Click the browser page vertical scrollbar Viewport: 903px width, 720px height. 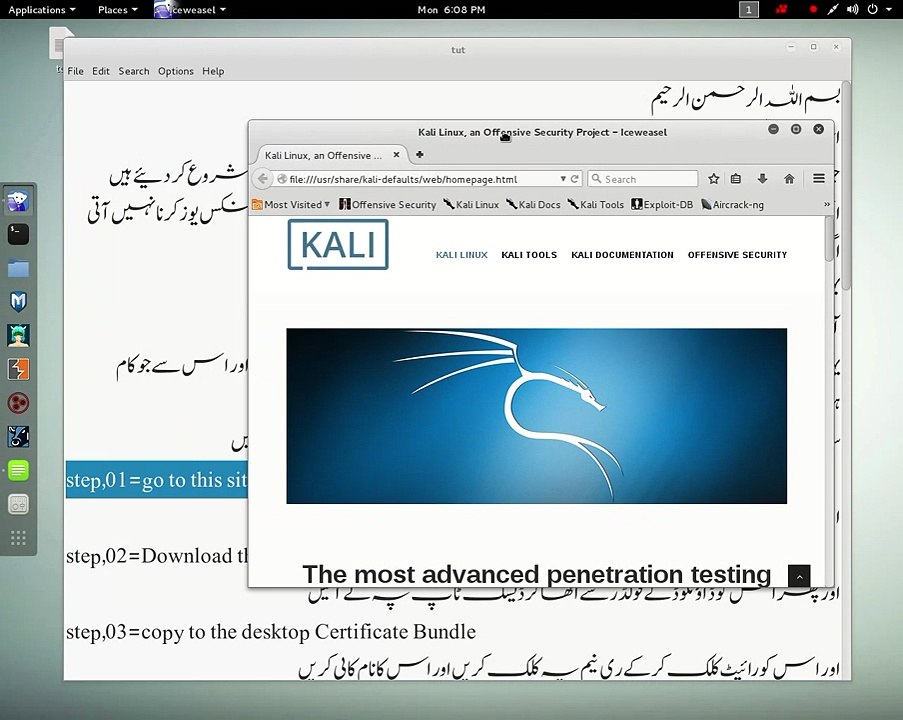[829, 239]
